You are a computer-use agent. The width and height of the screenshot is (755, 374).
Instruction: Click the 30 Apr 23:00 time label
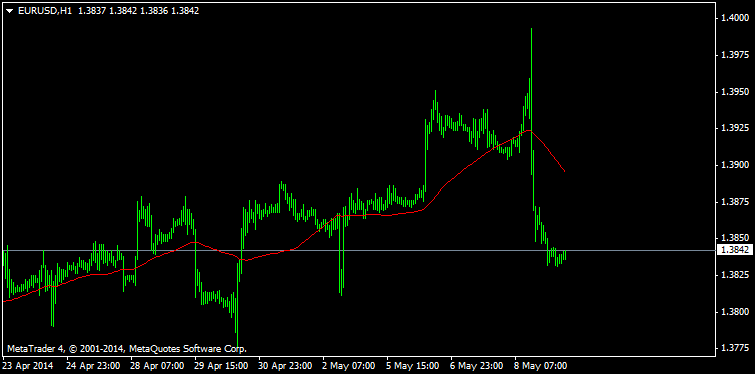tap(285, 366)
